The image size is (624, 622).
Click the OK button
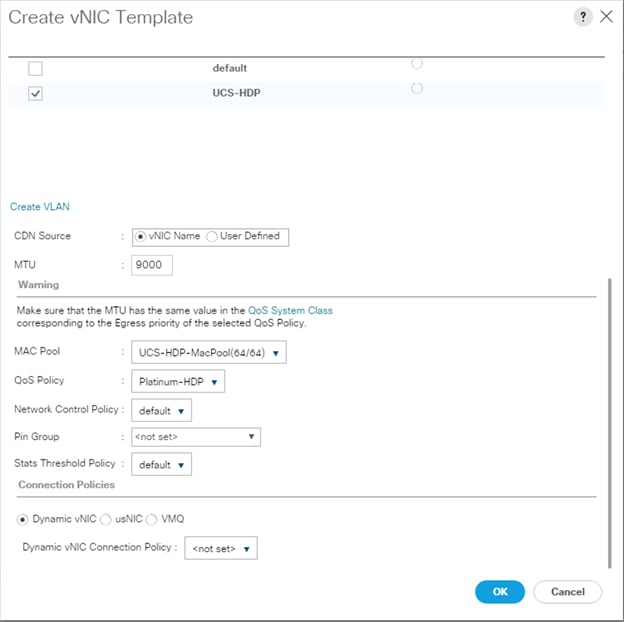(500, 592)
